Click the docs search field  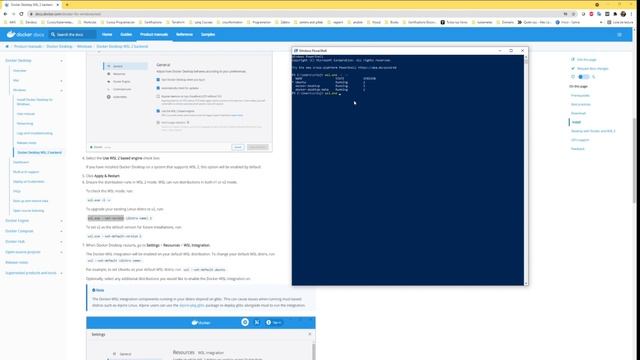tap(73, 35)
